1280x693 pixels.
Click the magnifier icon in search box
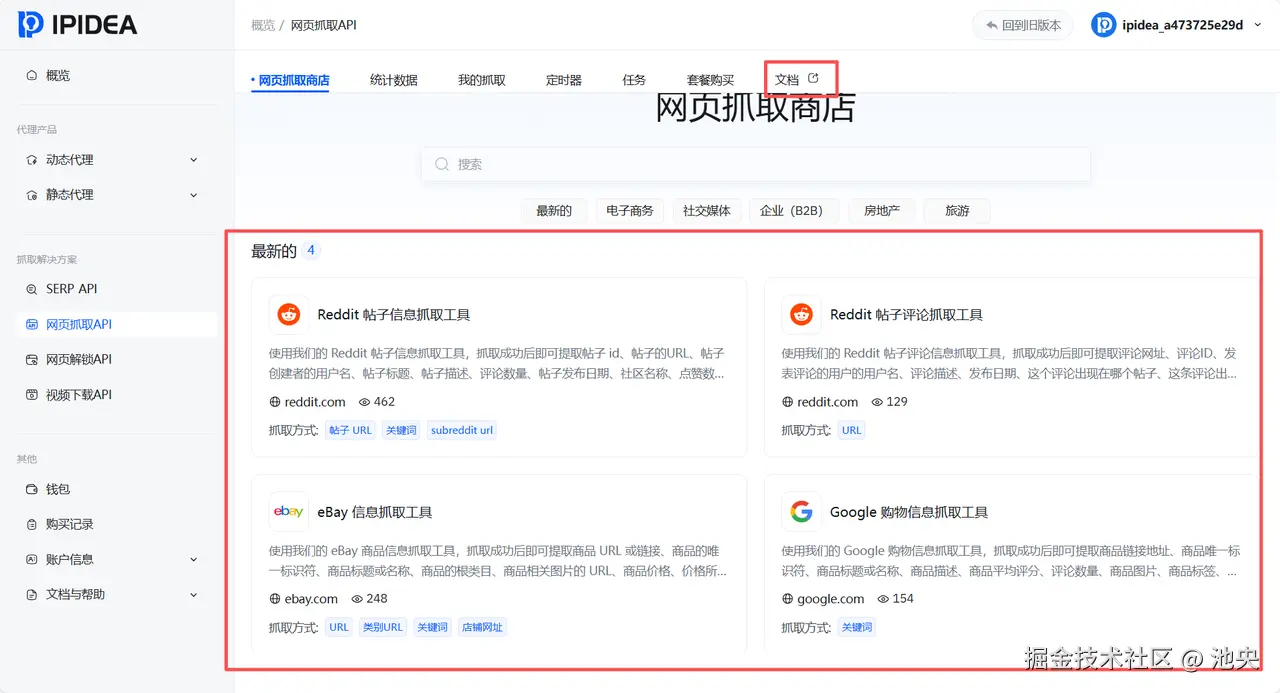(442, 164)
